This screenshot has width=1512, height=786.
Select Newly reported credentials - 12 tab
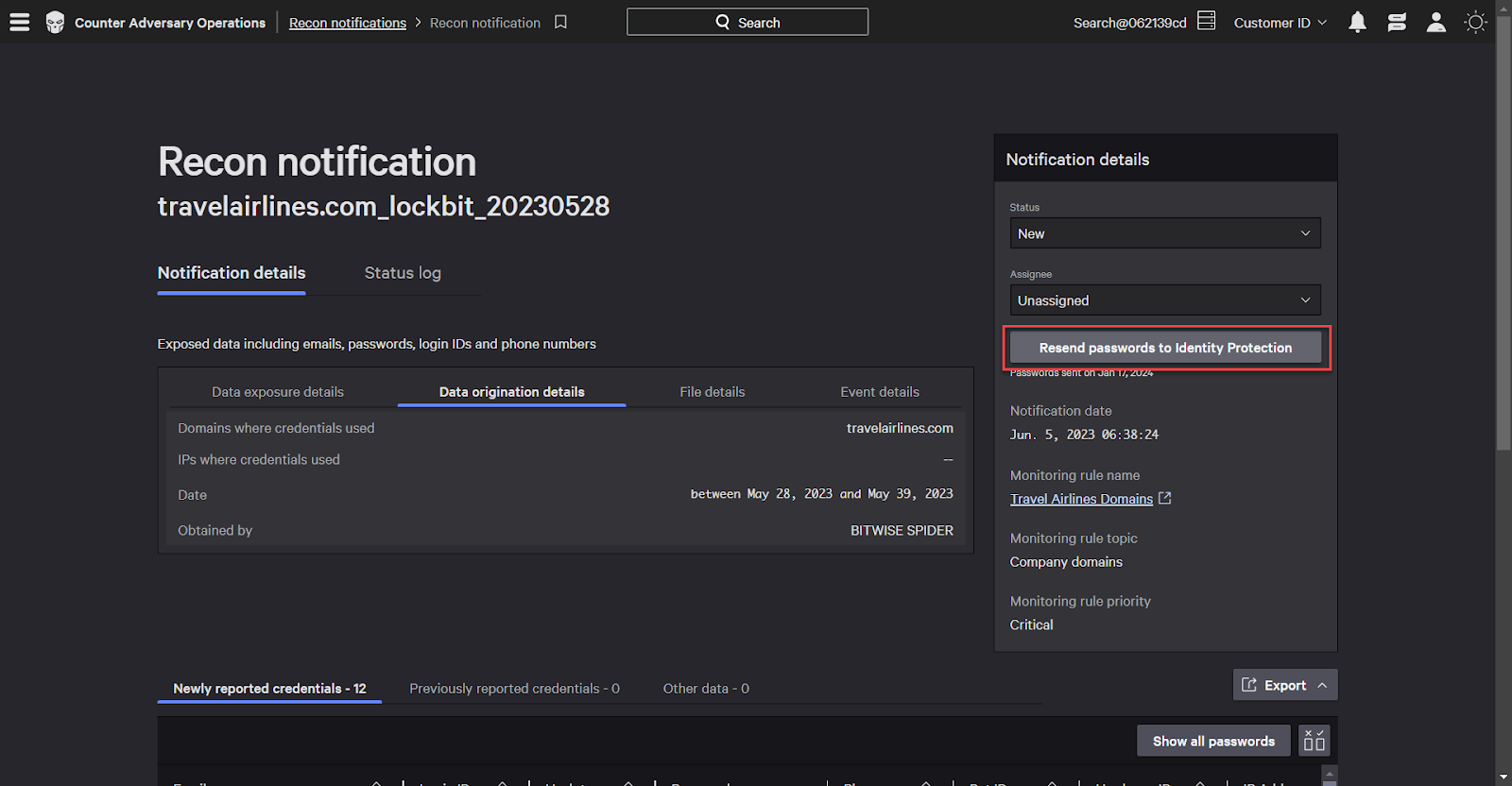(269, 689)
